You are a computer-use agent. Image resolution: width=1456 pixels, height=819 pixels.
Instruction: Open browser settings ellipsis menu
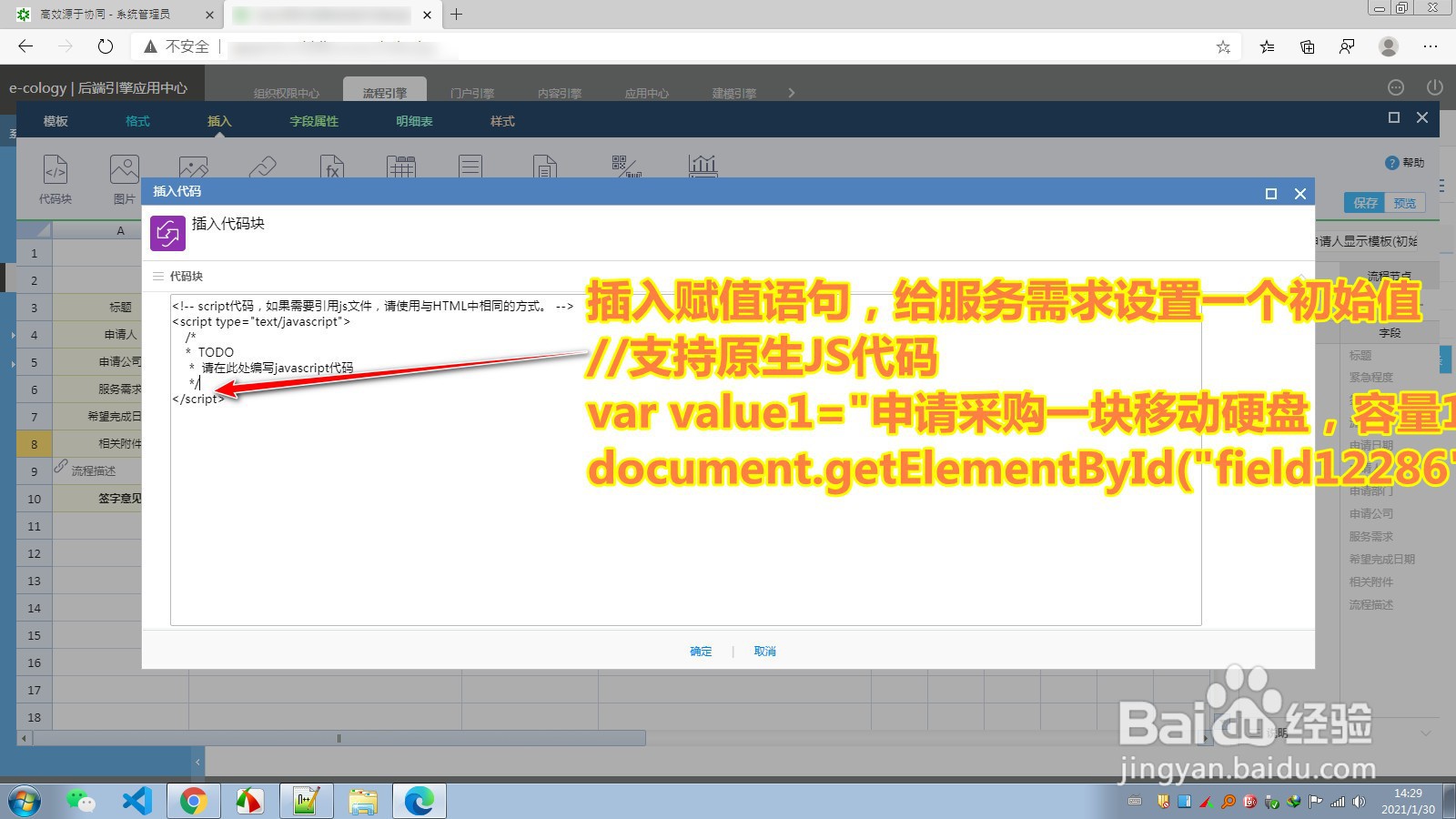pos(1431,46)
